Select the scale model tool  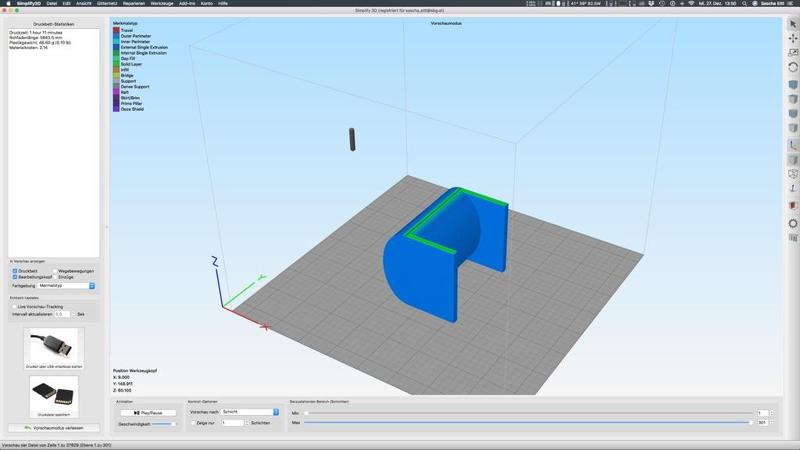793,53
